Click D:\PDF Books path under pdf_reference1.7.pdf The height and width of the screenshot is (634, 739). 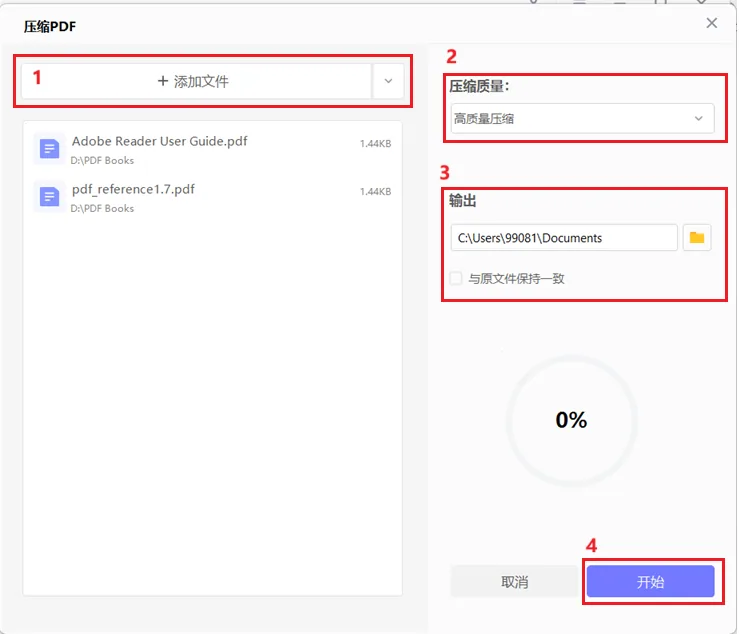coord(102,208)
